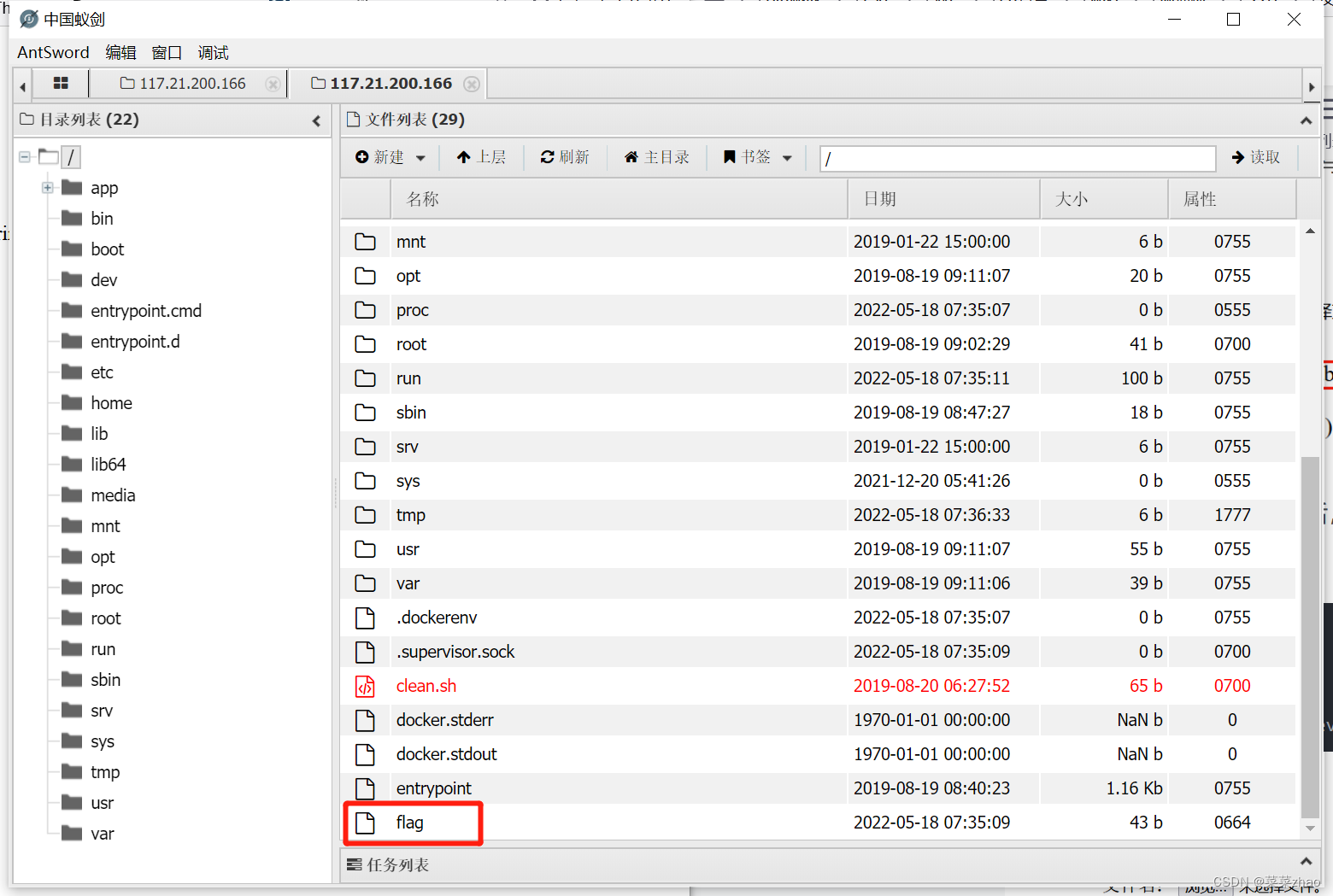Image resolution: width=1333 pixels, height=896 pixels.
Task: Click the sys folder icon in file list
Action: click(365, 481)
